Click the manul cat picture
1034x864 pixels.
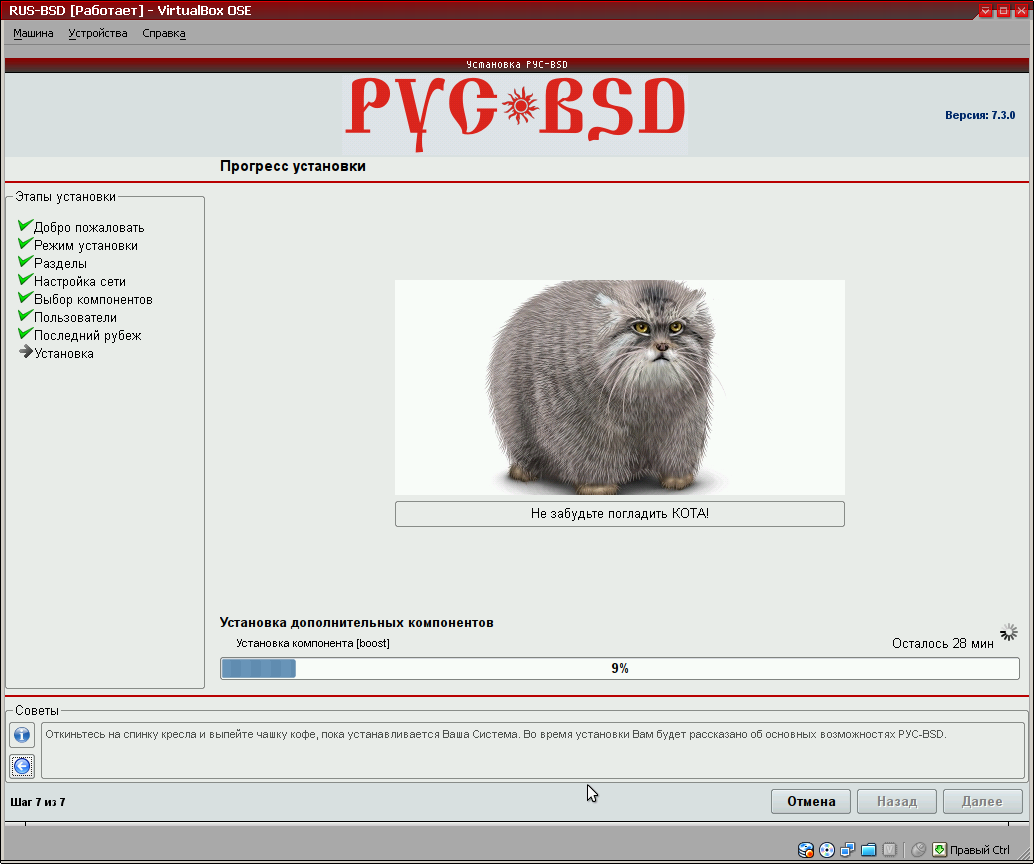[x=620, y=387]
